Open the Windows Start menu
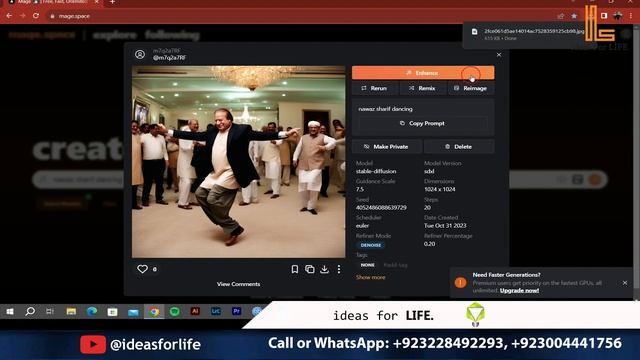Viewport: 640px width, 360px height. tap(10, 312)
